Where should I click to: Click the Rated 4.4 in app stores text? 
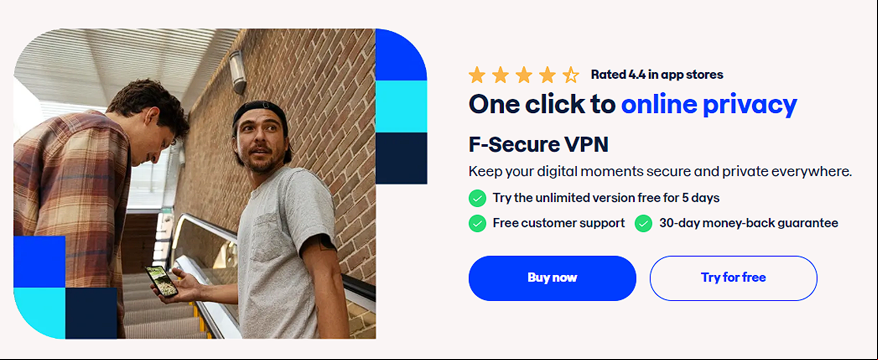657,74
